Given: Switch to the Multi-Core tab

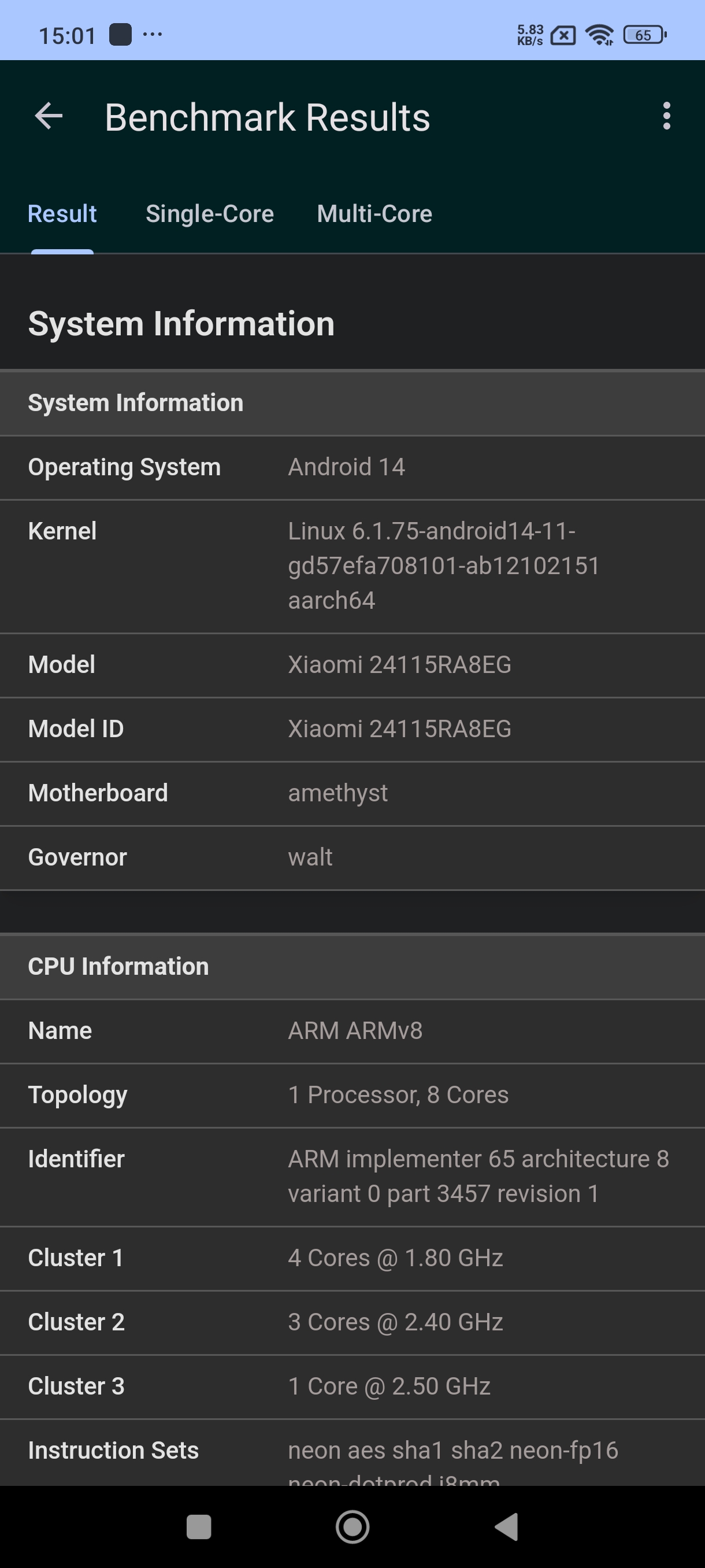Looking at the screenshot, I should point(374,215).
